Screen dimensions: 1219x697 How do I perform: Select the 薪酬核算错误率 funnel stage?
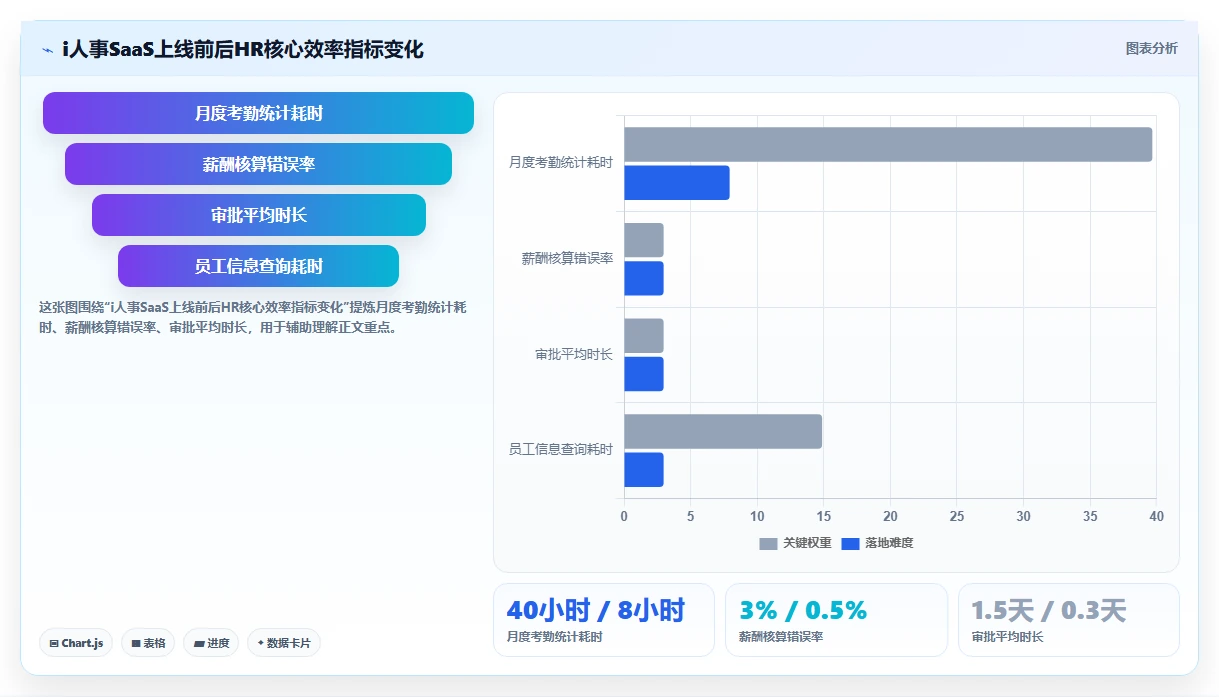coord(258,164)
